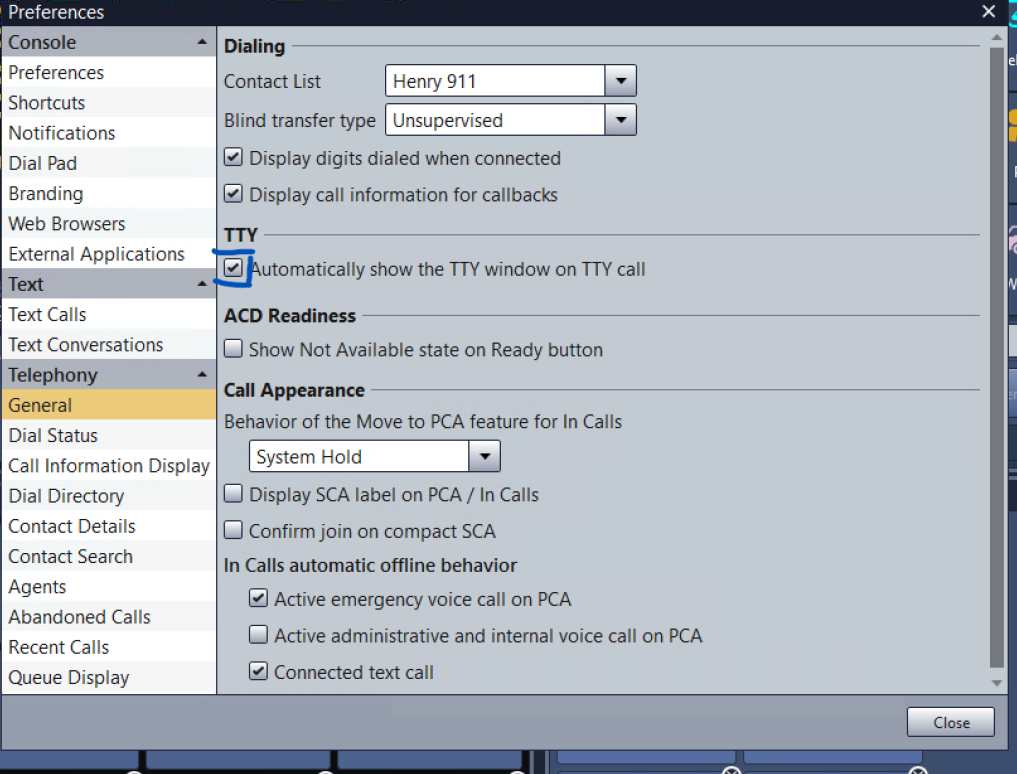This screenshot has height=774, width=1017.
Task: Select Contact Search in sidebar
Action: point(109,556)
